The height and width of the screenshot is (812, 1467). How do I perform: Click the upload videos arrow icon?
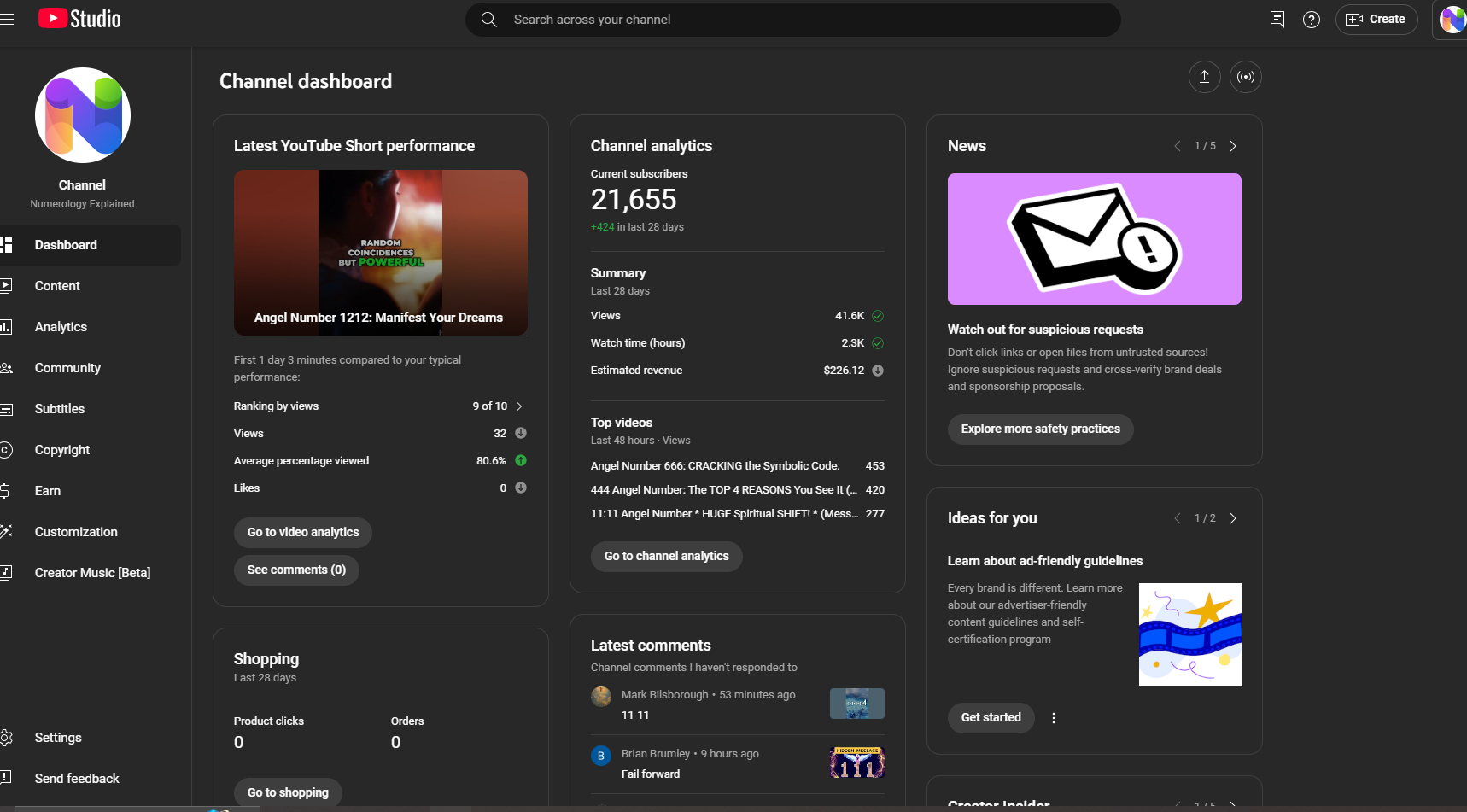click(1204, 77)
